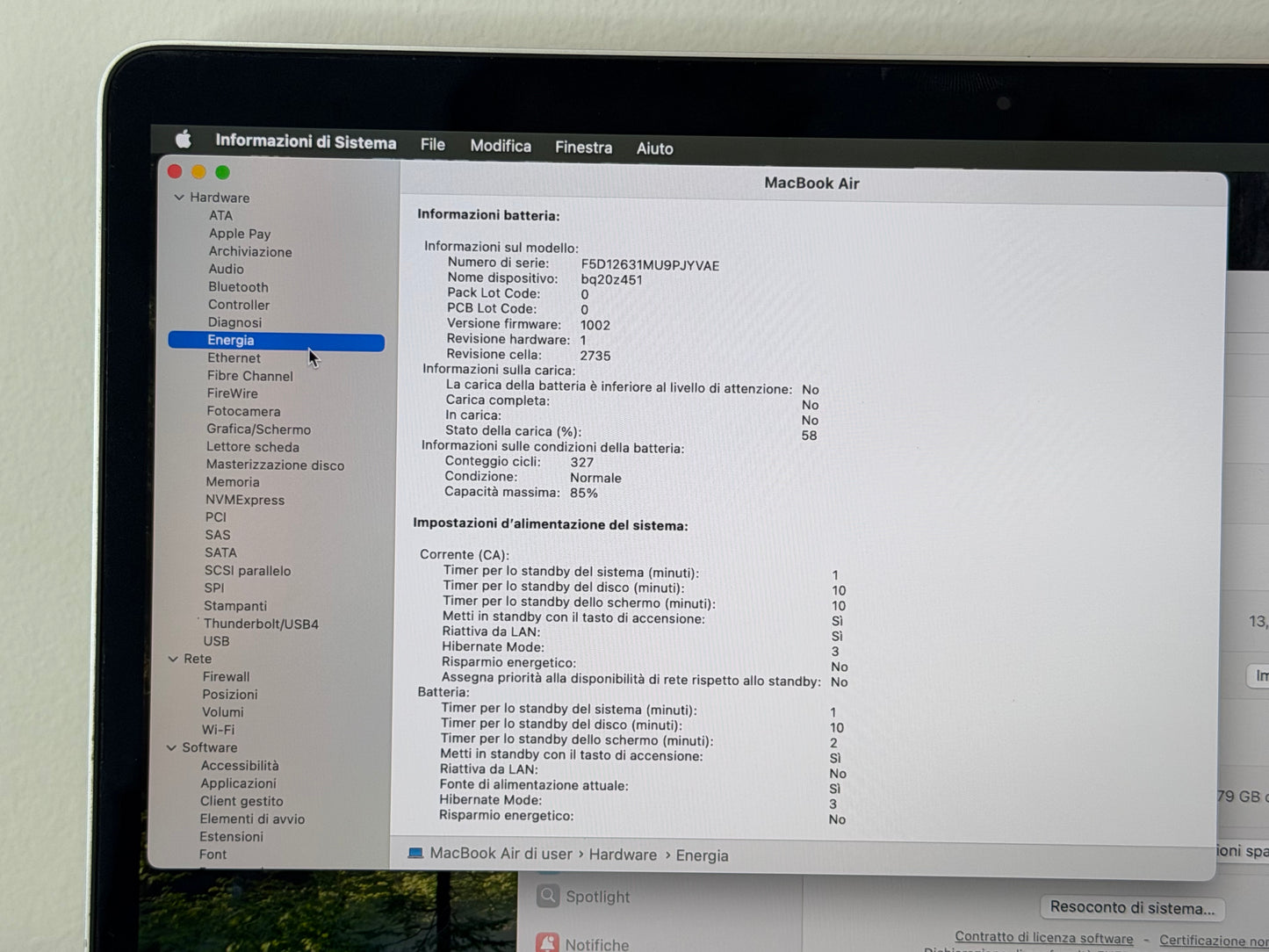
Task: Select FireWire in the sidebar
Action: 232,393
